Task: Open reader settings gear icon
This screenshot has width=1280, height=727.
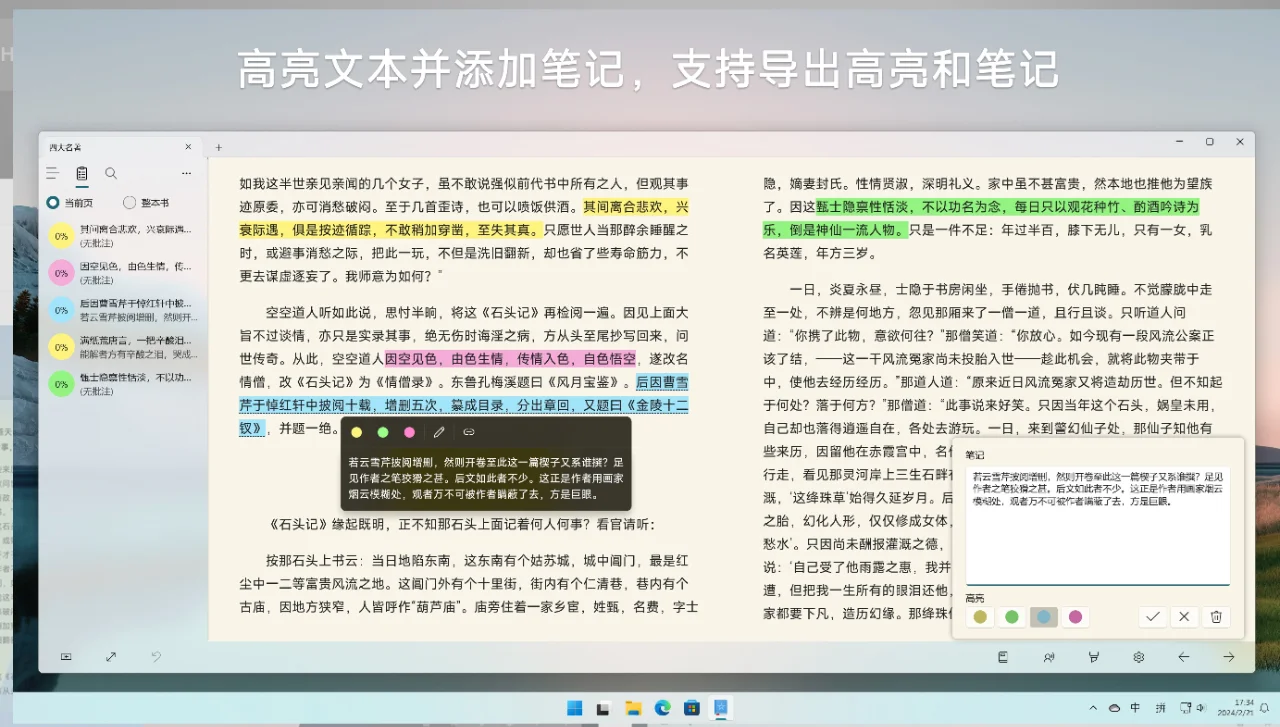Action: [x=1138, y=657]
